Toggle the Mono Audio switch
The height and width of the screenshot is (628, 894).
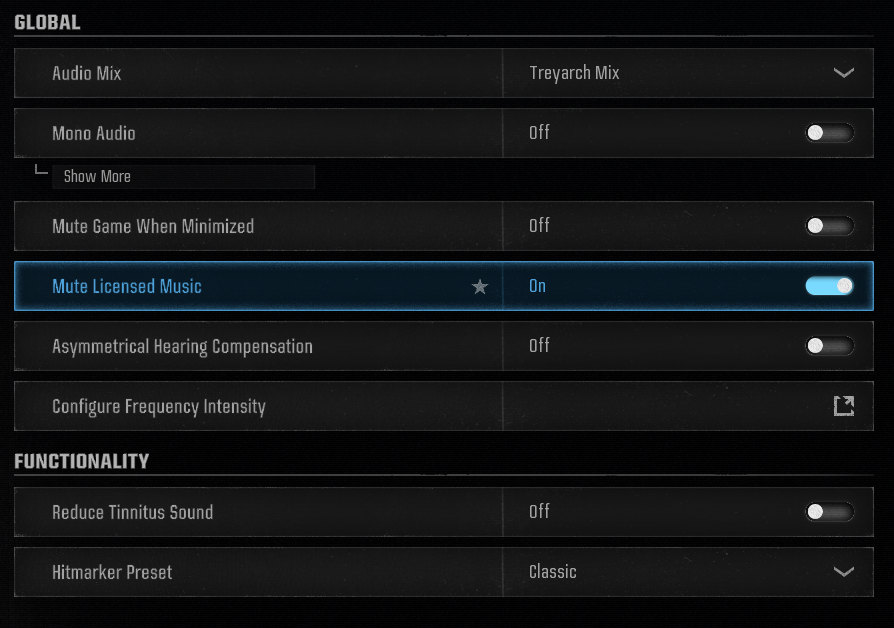click(x=829, y=133)
